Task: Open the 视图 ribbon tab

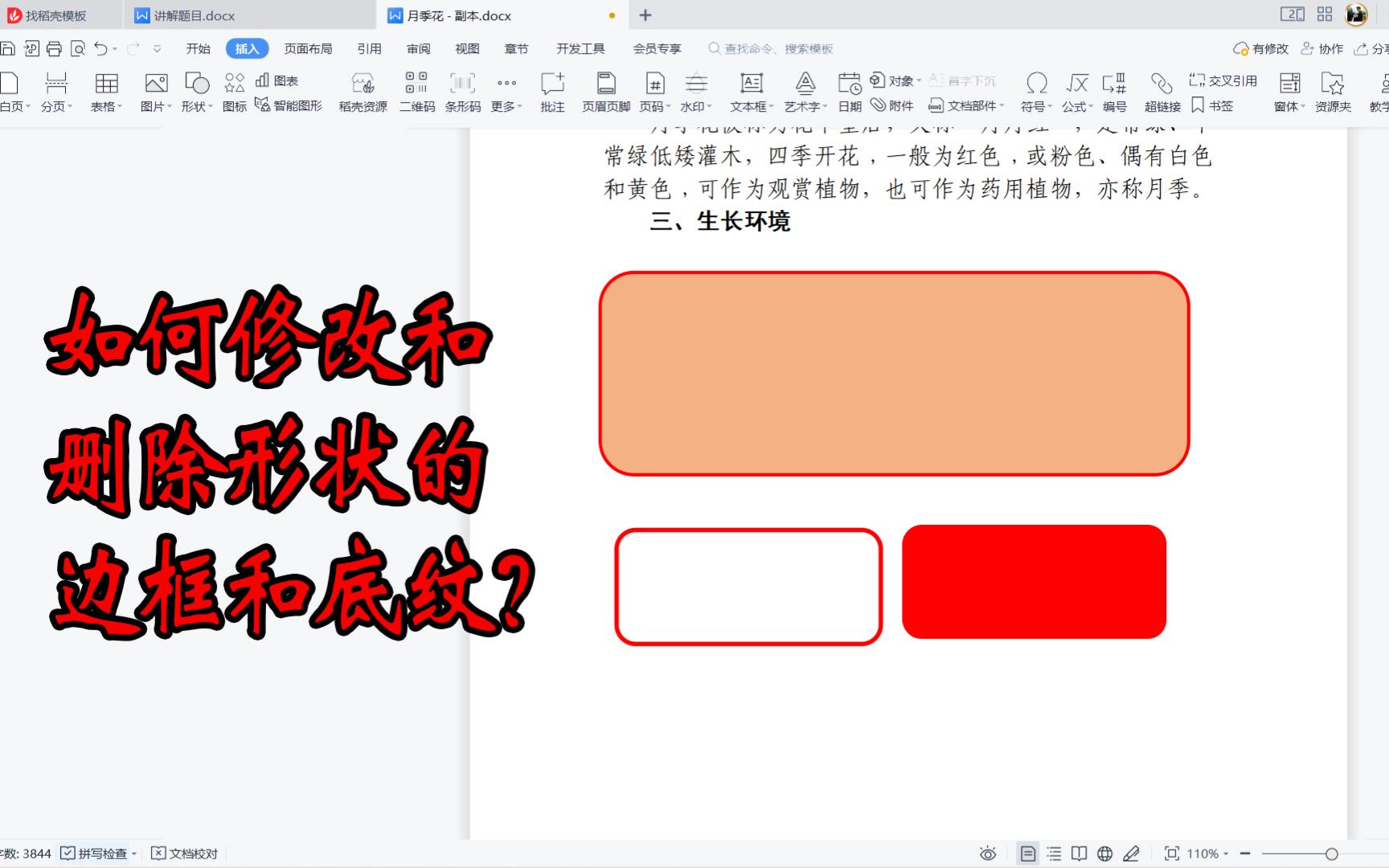Action: coord(467,49)
